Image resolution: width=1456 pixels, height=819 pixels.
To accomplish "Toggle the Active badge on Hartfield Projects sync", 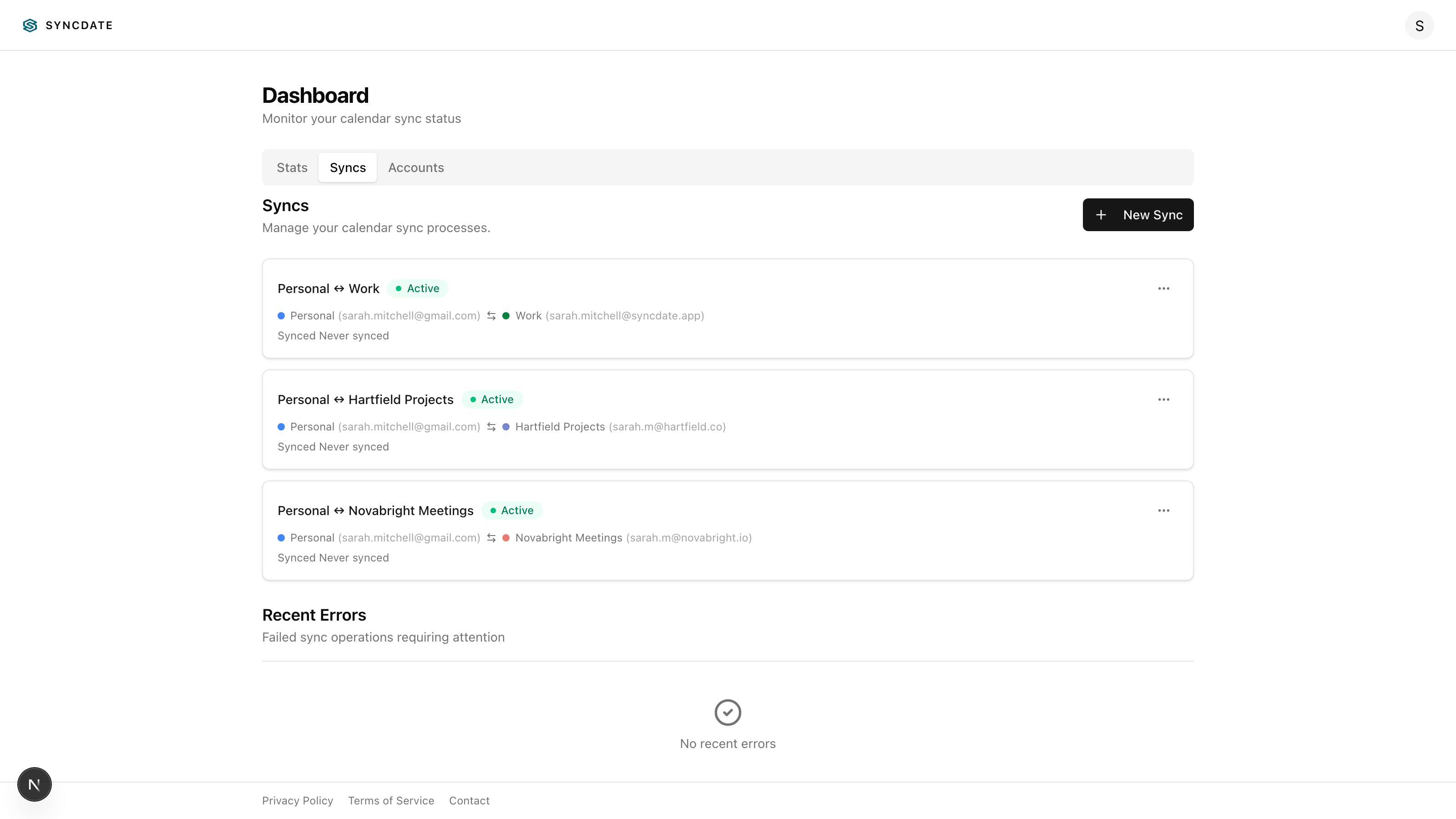I will tap(492, 399).
